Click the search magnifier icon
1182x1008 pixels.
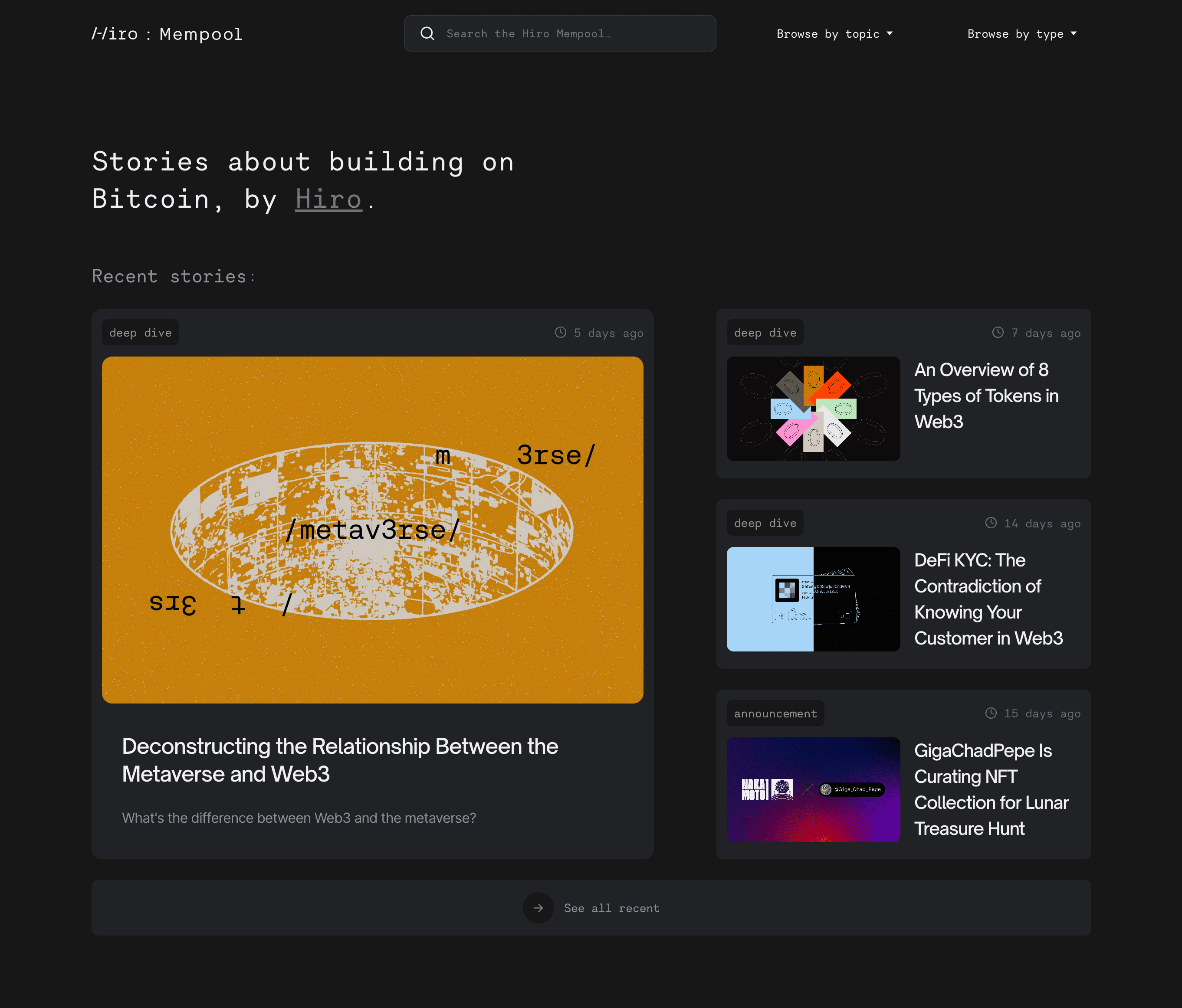427,34
